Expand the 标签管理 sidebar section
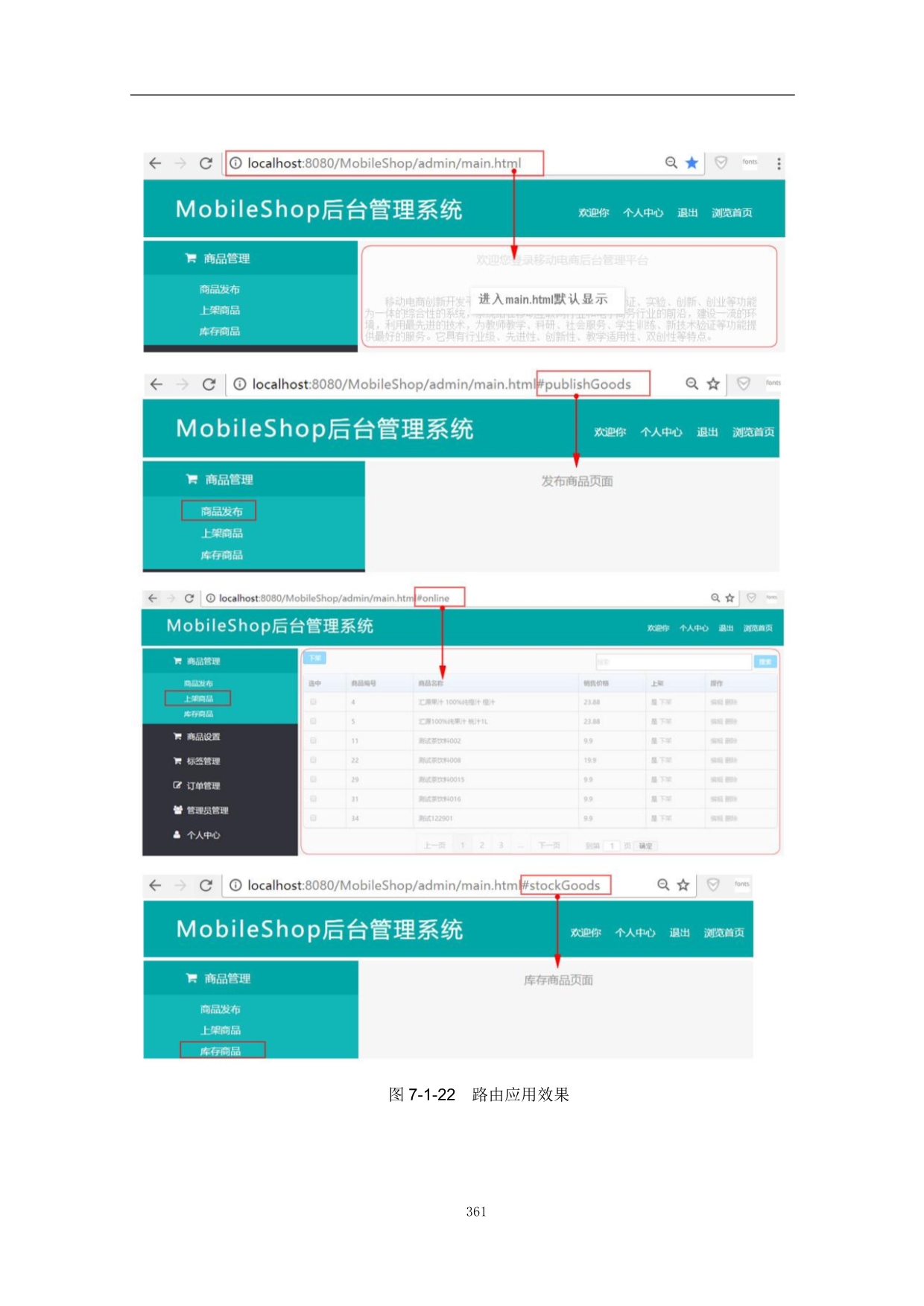924x1306 pixels. tap(203, 761)
